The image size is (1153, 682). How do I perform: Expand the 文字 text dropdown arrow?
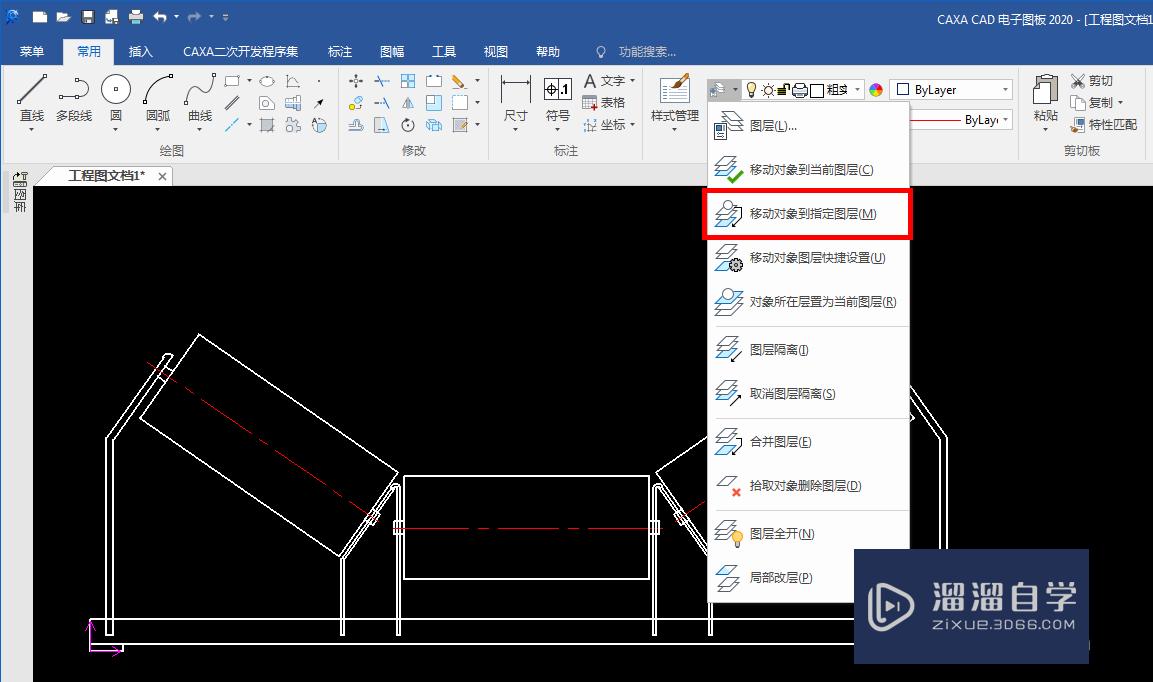point(632,81)
